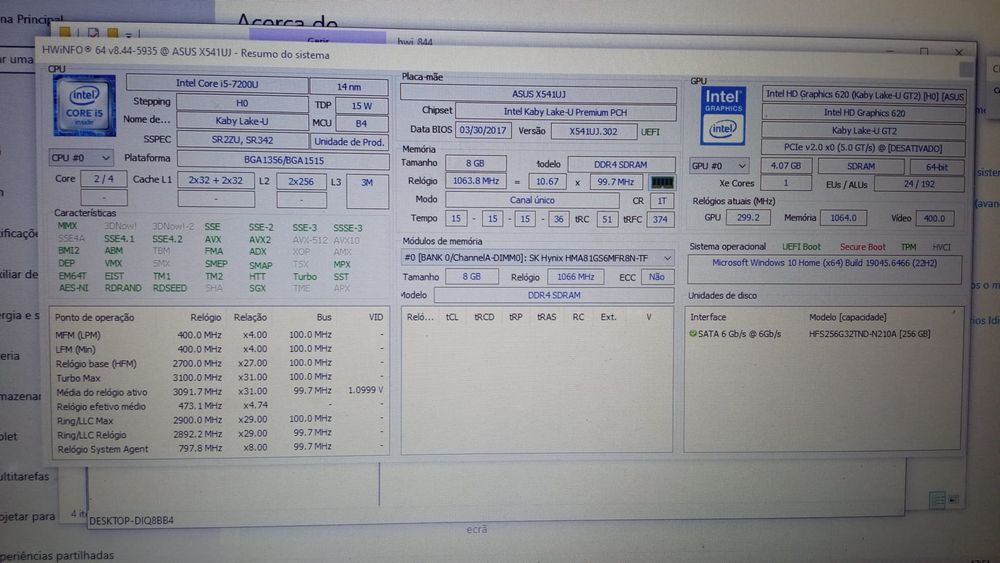Click the Core count field 2 / 4
Image resolution: width=1000 pixels, height=563 pixels.
tap(103, 179)
